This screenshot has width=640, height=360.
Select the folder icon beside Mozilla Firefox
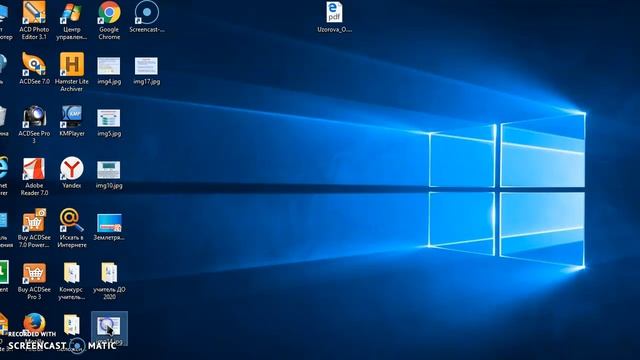72,324
